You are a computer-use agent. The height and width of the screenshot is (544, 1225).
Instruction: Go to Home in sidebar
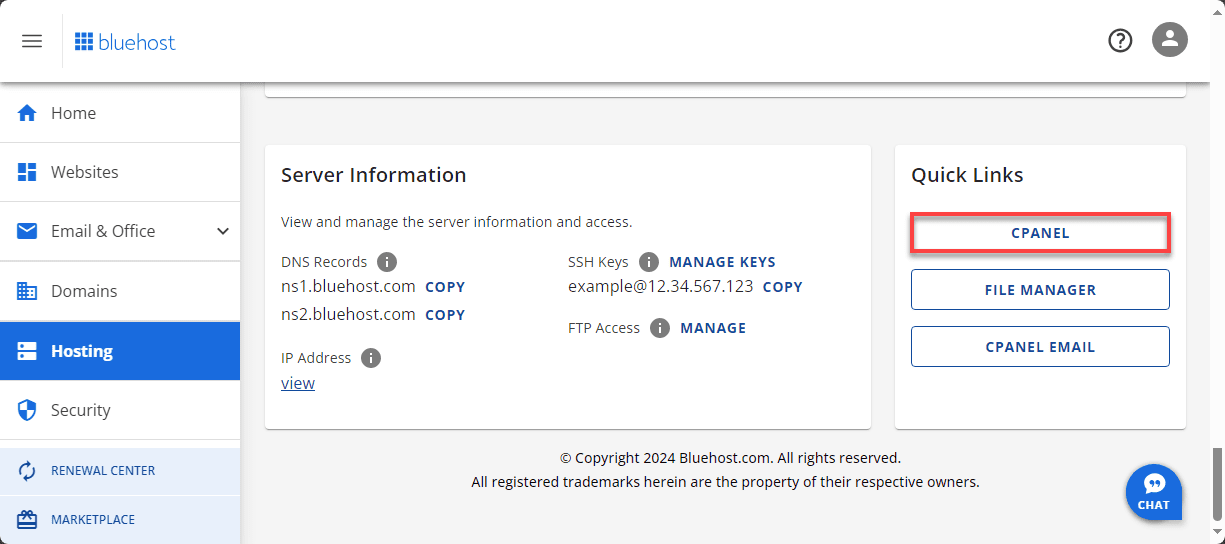click(x=73, y=113)
